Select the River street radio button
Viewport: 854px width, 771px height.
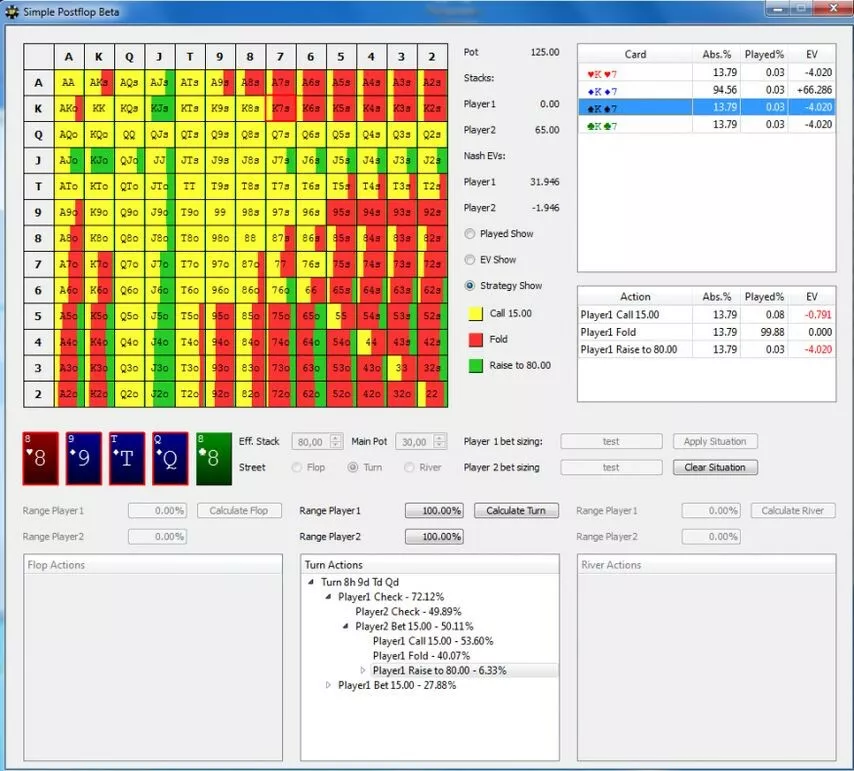[x=409, y=467]
